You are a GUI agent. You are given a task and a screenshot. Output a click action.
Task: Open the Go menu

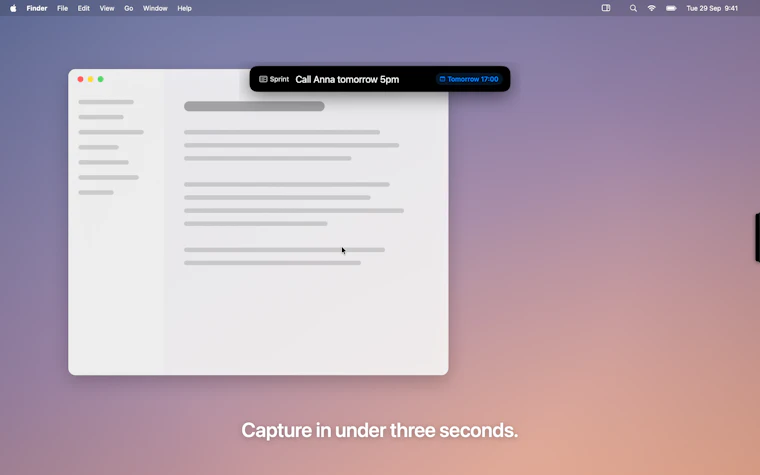pos(128,8)
